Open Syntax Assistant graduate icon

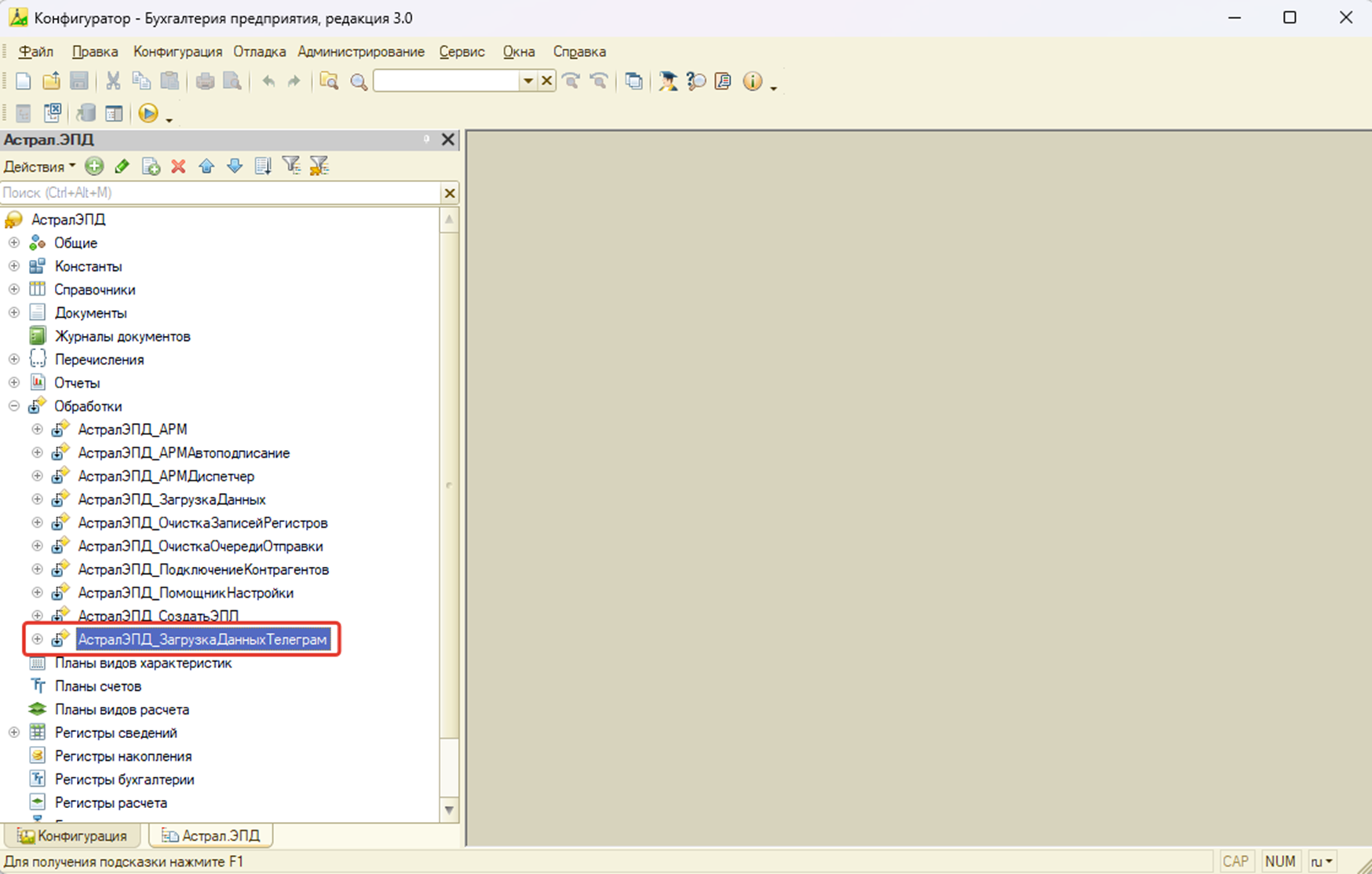click(x=668, y=81)
